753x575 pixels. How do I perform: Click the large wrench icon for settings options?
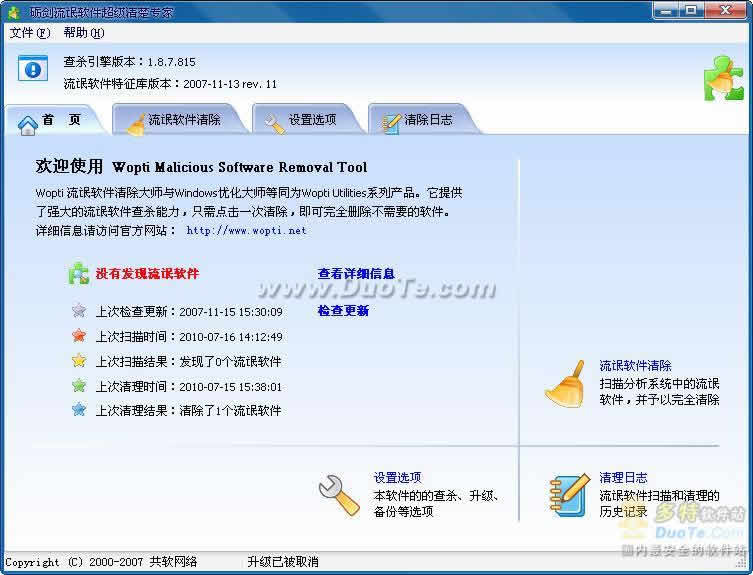pyautogui.click(x=339, y=496)
